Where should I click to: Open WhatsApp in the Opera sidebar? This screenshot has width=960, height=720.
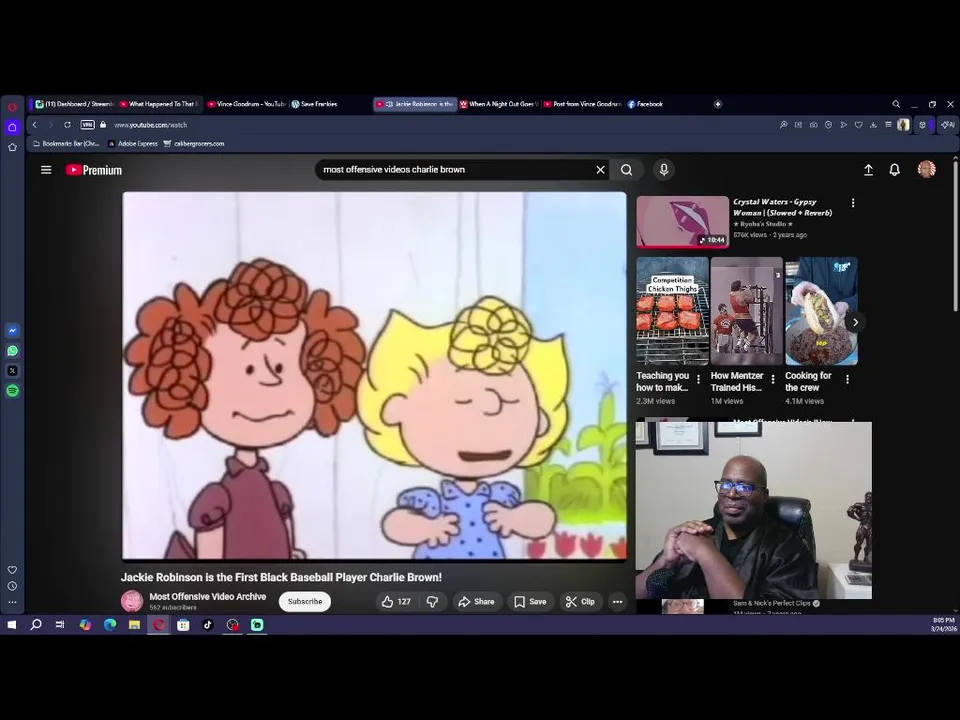pos(12,351)
